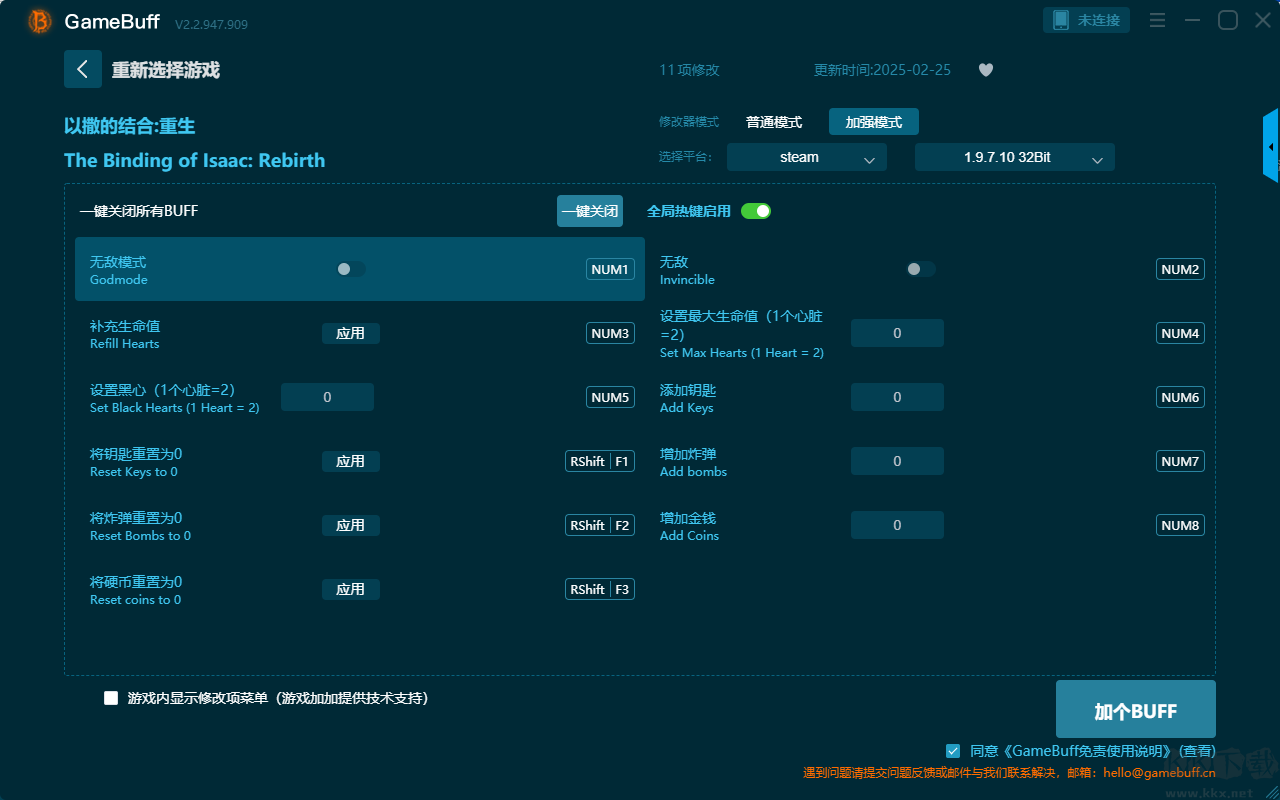1280x800 pixels.
Task: Check the 游戏内显示修改项菜单 checkbox
Action: (x=111, y=698)
